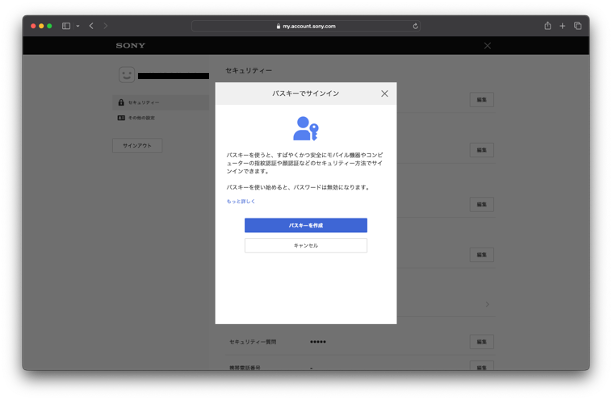Screen dimensions: 612x400
Task: Click the サインアウト button
Action: (137, 146)
